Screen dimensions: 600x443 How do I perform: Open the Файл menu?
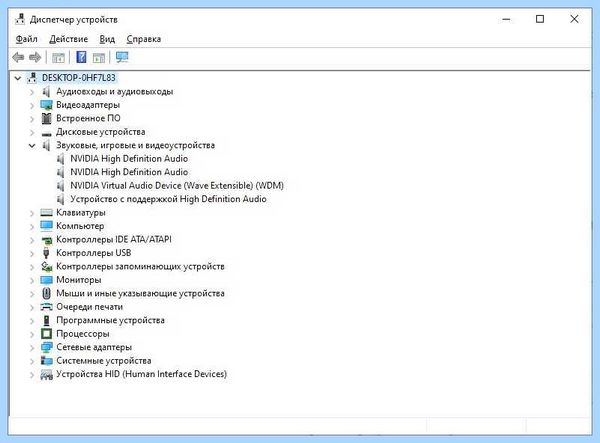click(x=26, y=39)
